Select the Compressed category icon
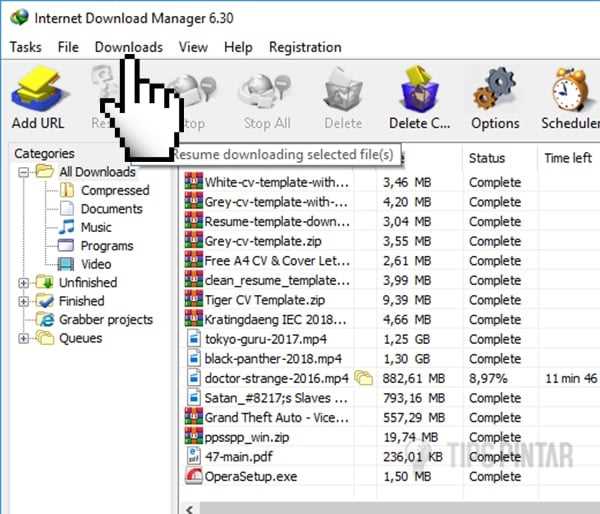 pyautogui.click(x=67, y=190)
